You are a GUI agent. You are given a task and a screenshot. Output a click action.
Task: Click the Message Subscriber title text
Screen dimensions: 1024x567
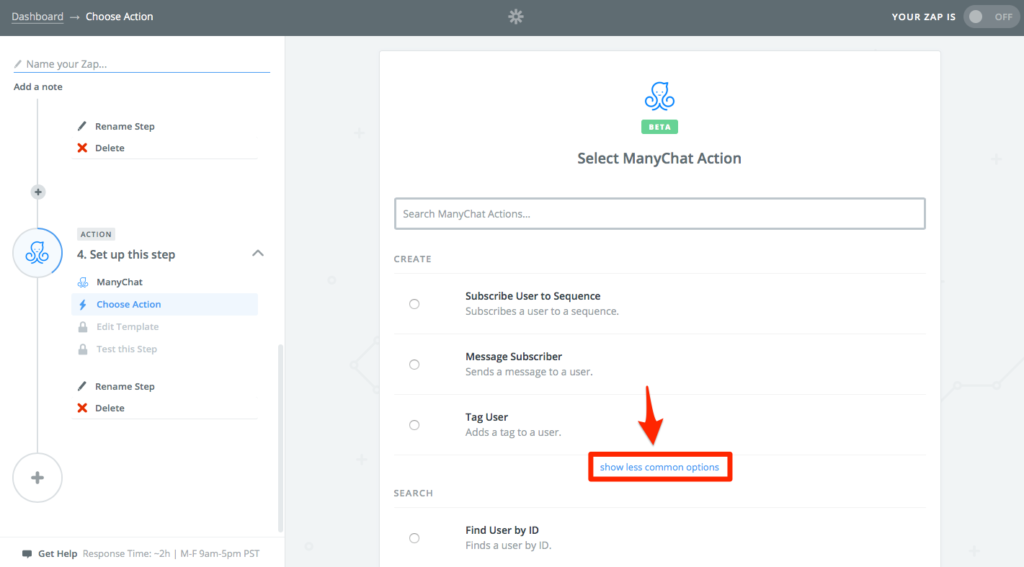coord(513,357)
